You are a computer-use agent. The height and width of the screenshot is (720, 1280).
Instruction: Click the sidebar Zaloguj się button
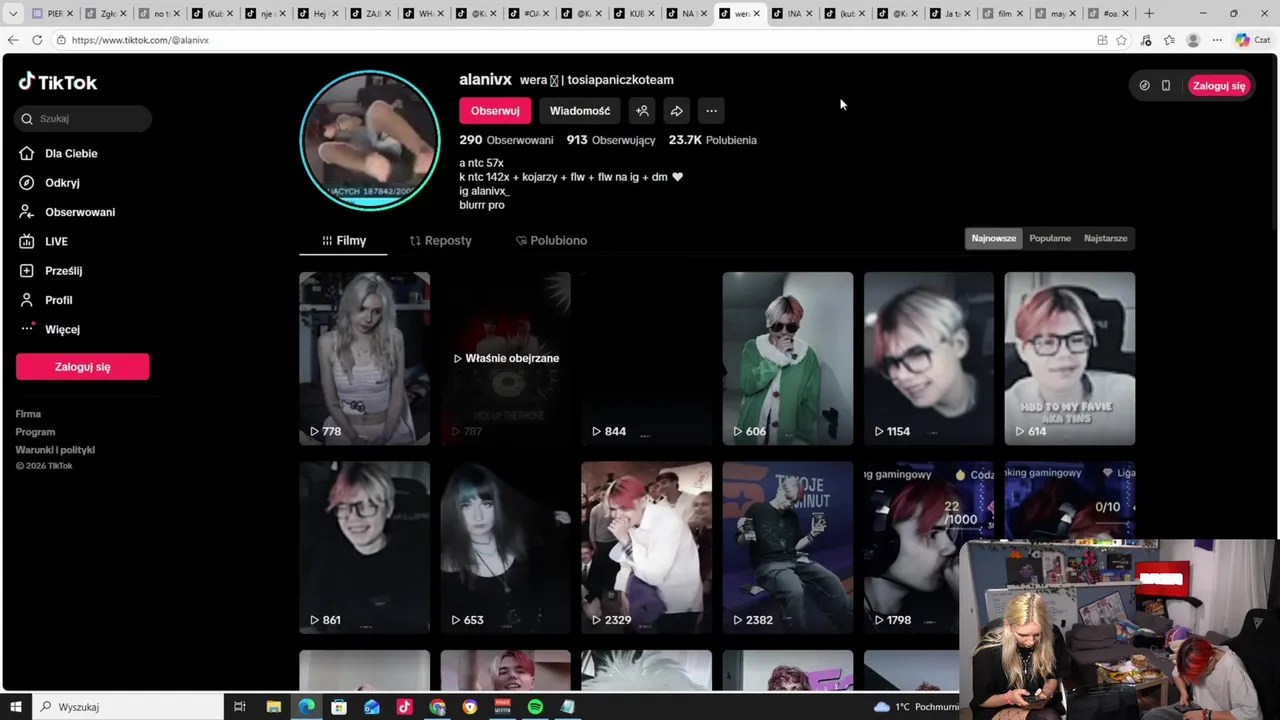82,367
